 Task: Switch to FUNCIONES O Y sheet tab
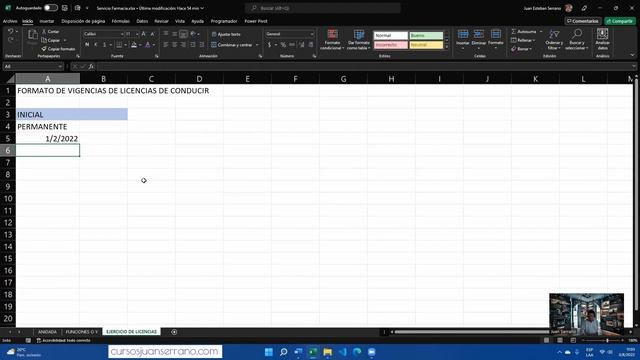click(82, 332)
